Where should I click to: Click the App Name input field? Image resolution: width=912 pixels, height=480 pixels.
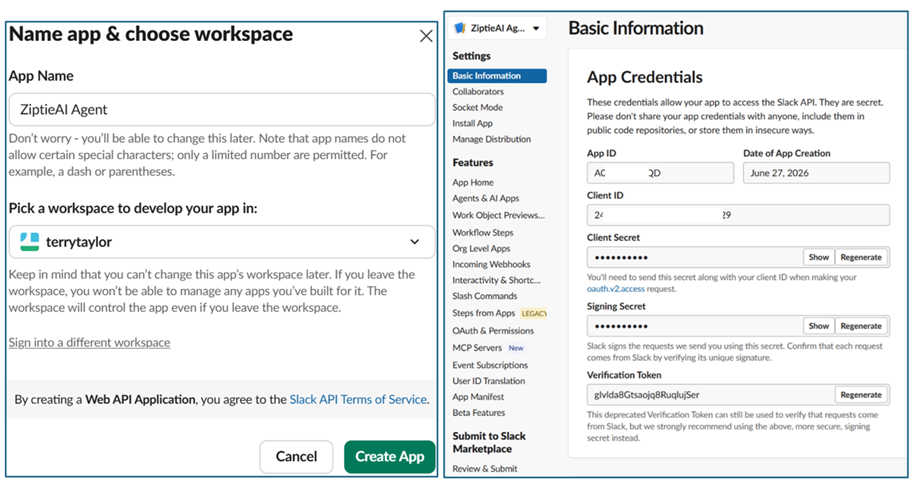click(x=222, y=109)
